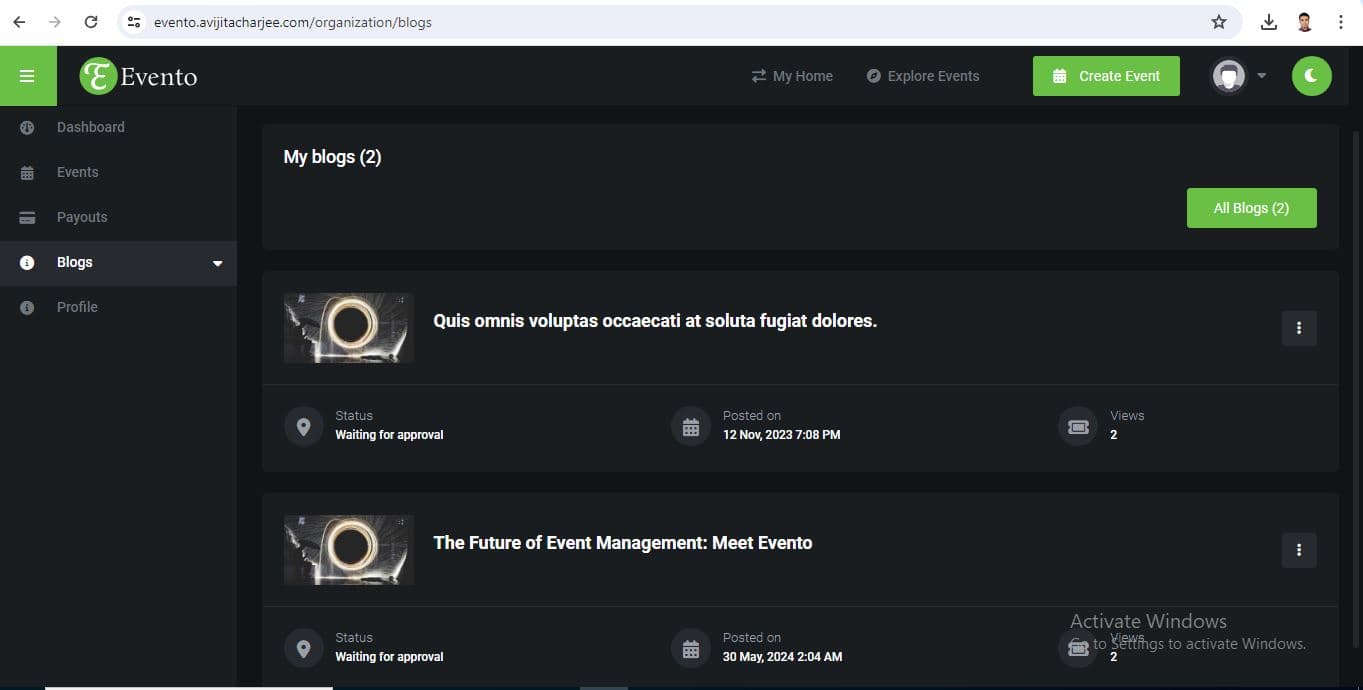Click the Blogs info icon in sidebar
This screenshot has width=1363, height=690.
(x=27, y=262)
